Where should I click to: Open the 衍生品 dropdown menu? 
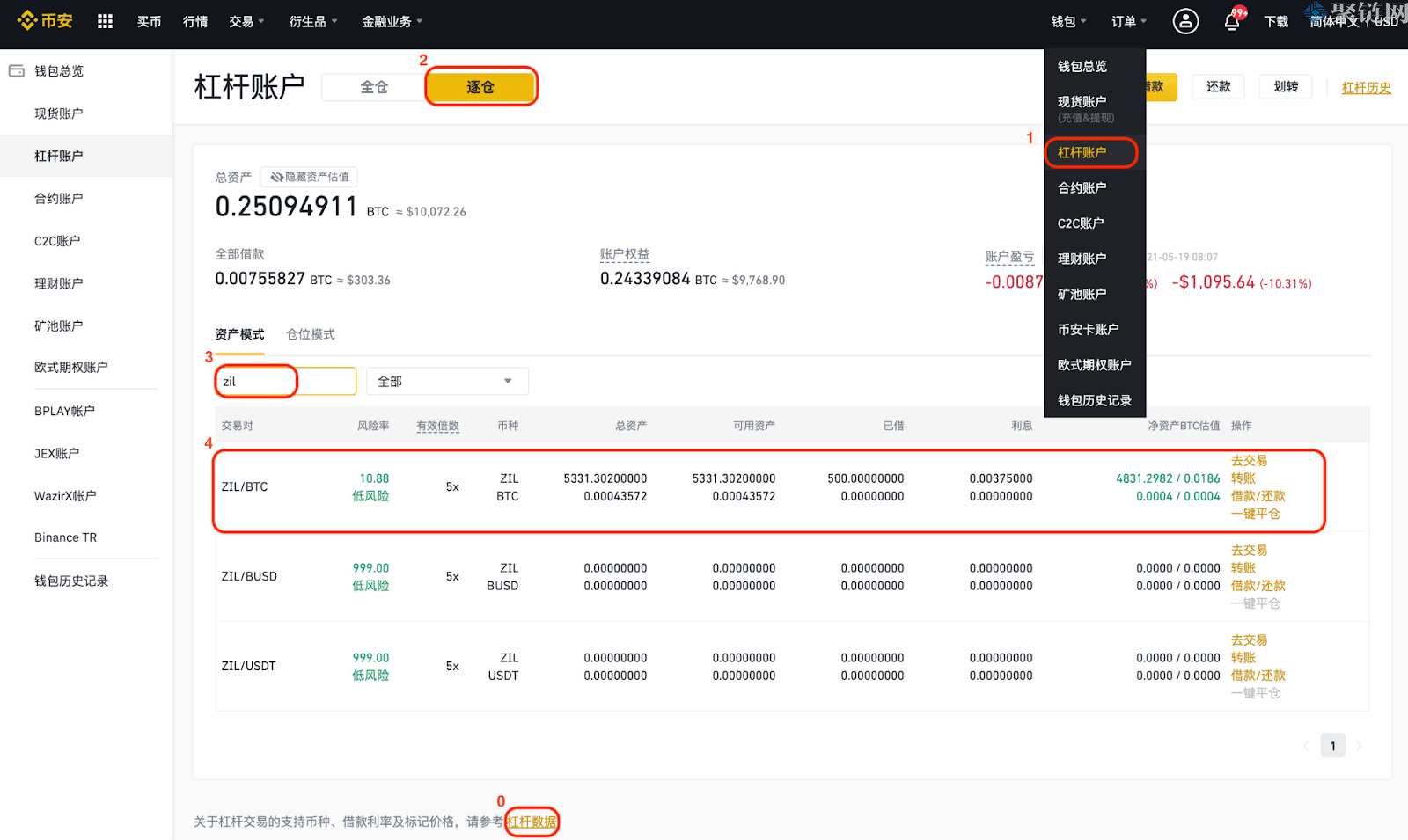tap(312, 21)
